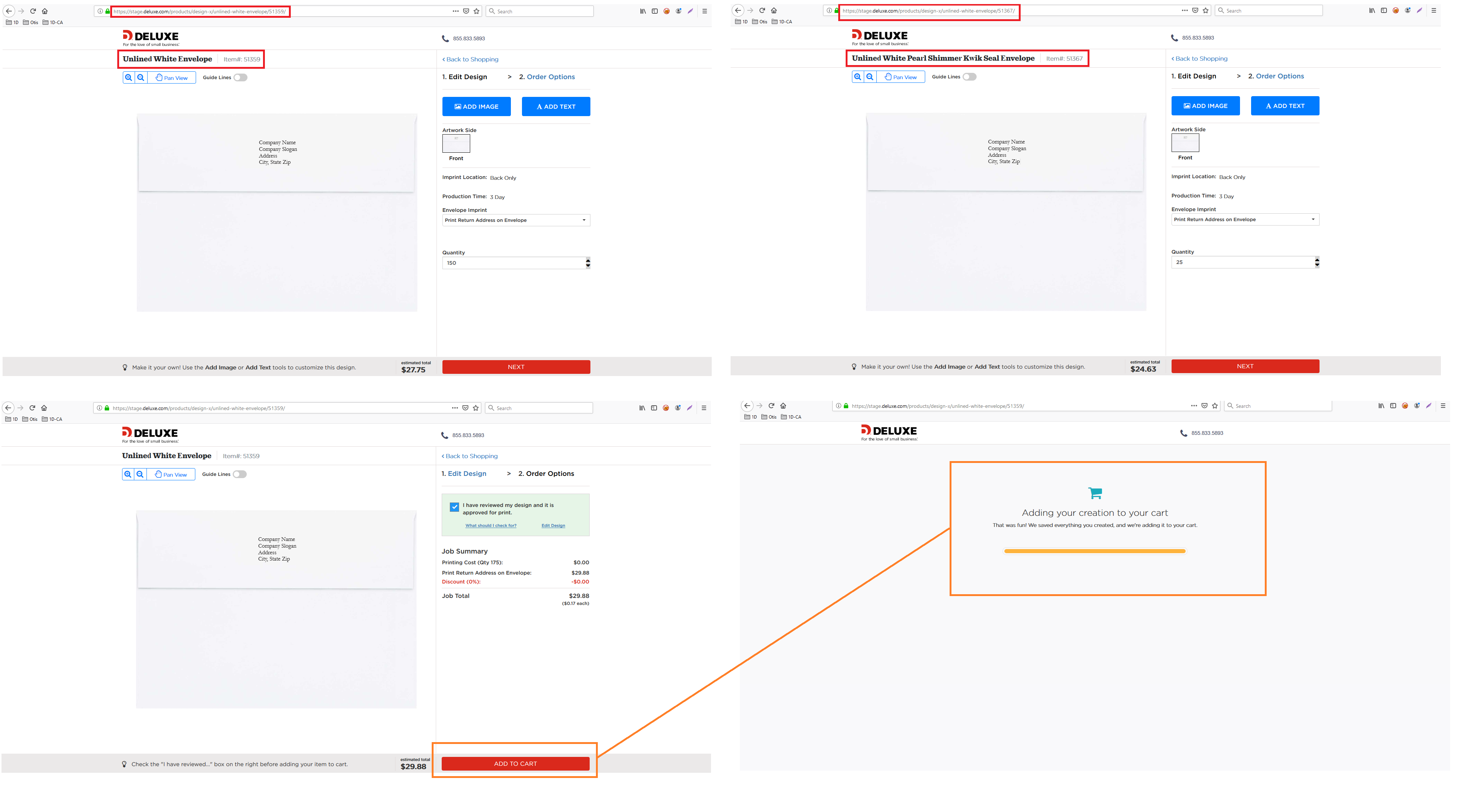Uncheck 'I have reviewed my design' checkbox
The width and height of the screenshot is (1459, 812).
(454, 507)
